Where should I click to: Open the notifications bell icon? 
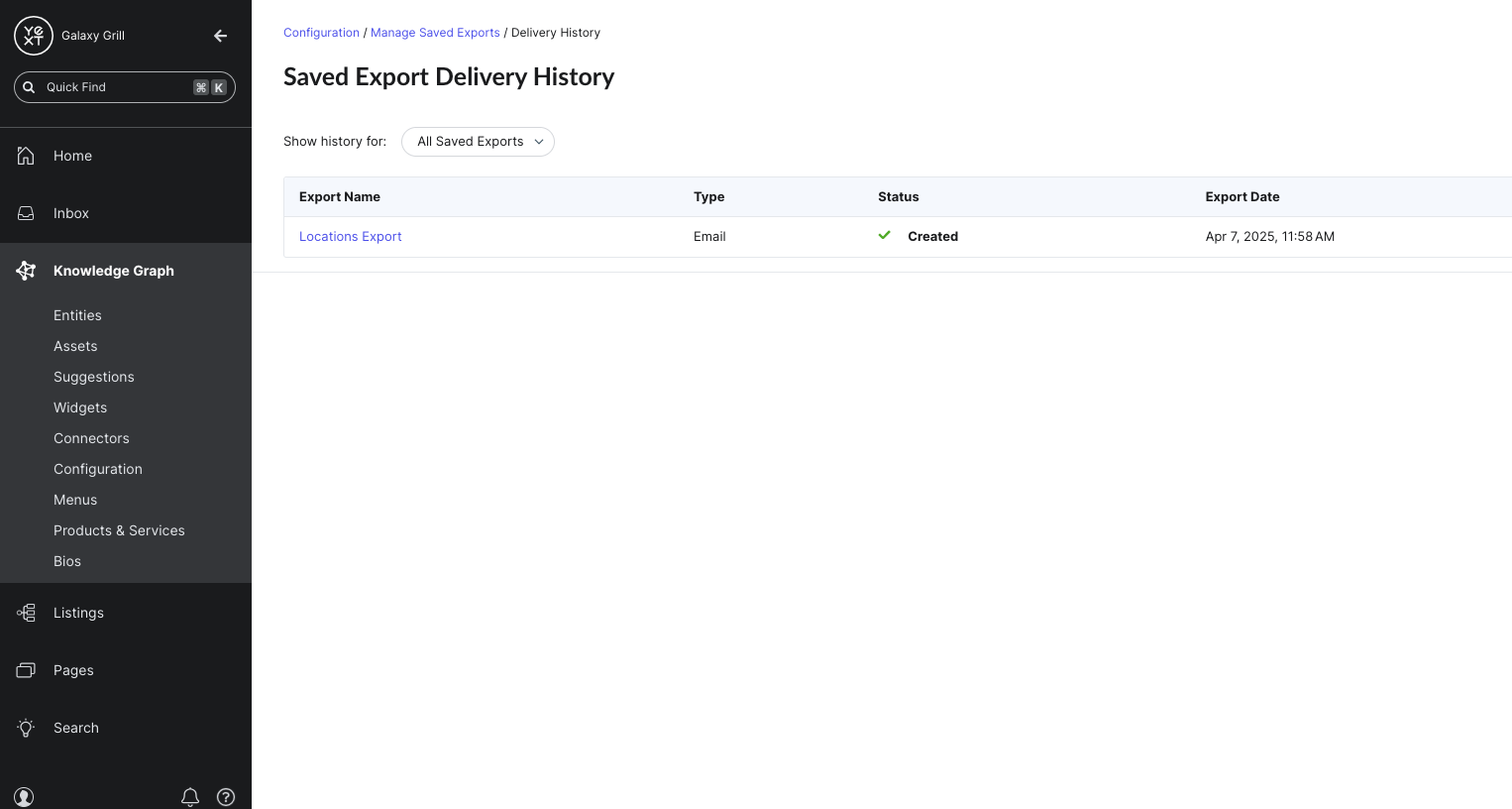pos(190,797)
